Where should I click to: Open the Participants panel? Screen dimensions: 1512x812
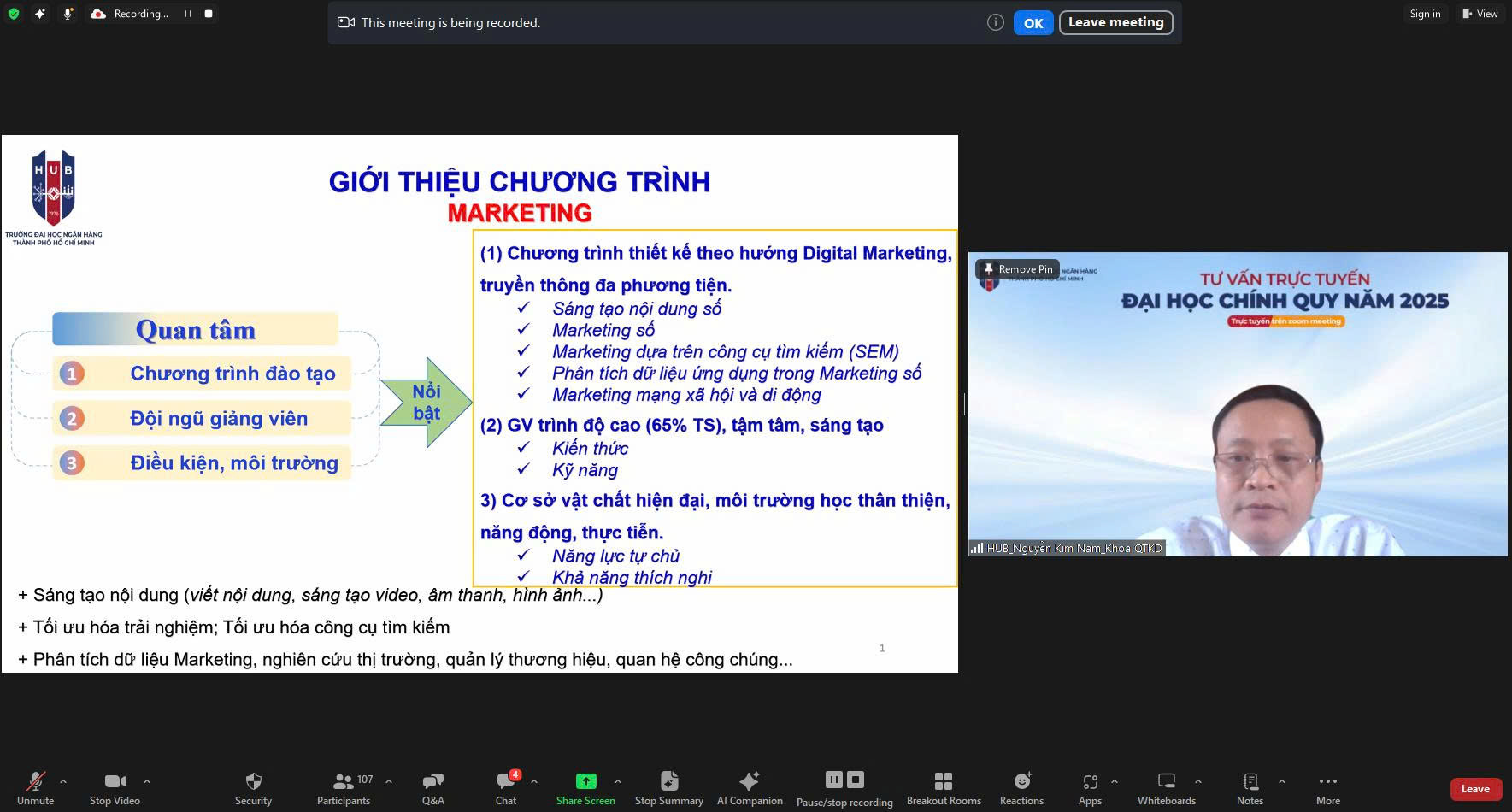(x=344, y=788)
